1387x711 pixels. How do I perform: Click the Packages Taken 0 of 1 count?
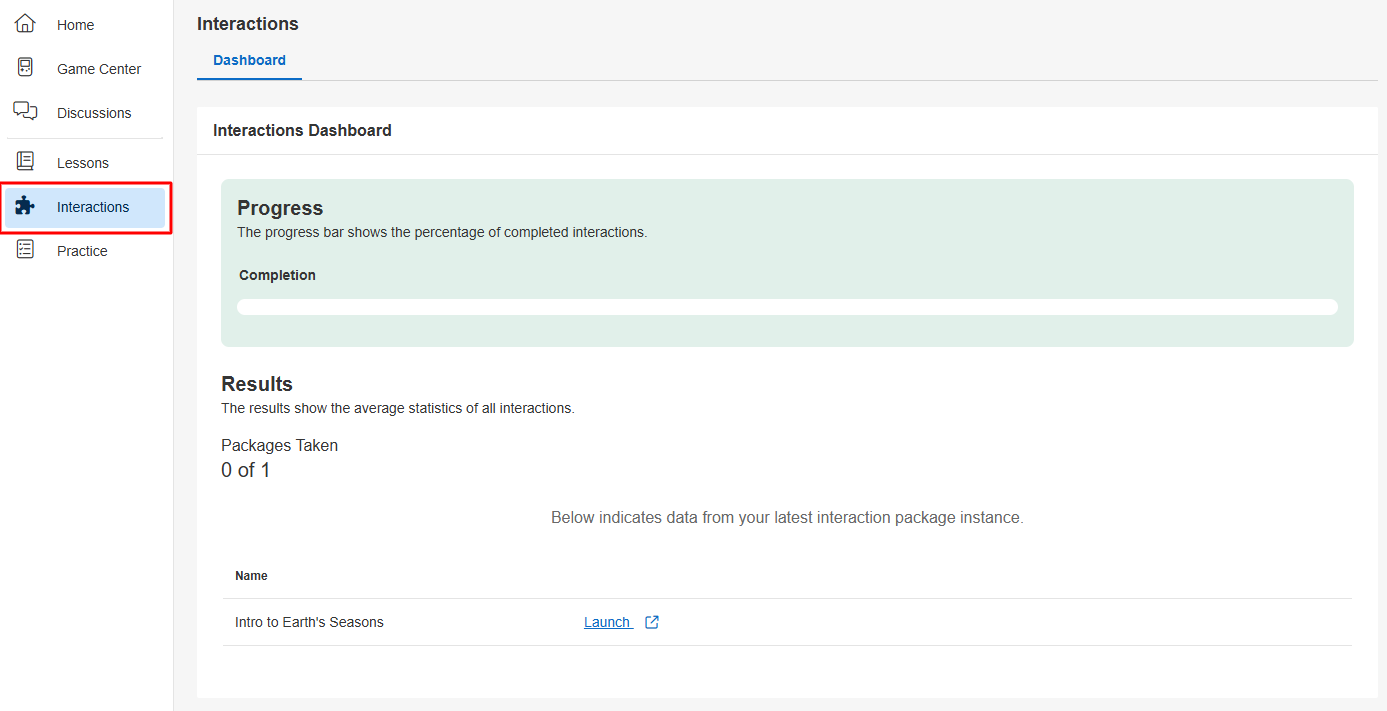[245, 470]
